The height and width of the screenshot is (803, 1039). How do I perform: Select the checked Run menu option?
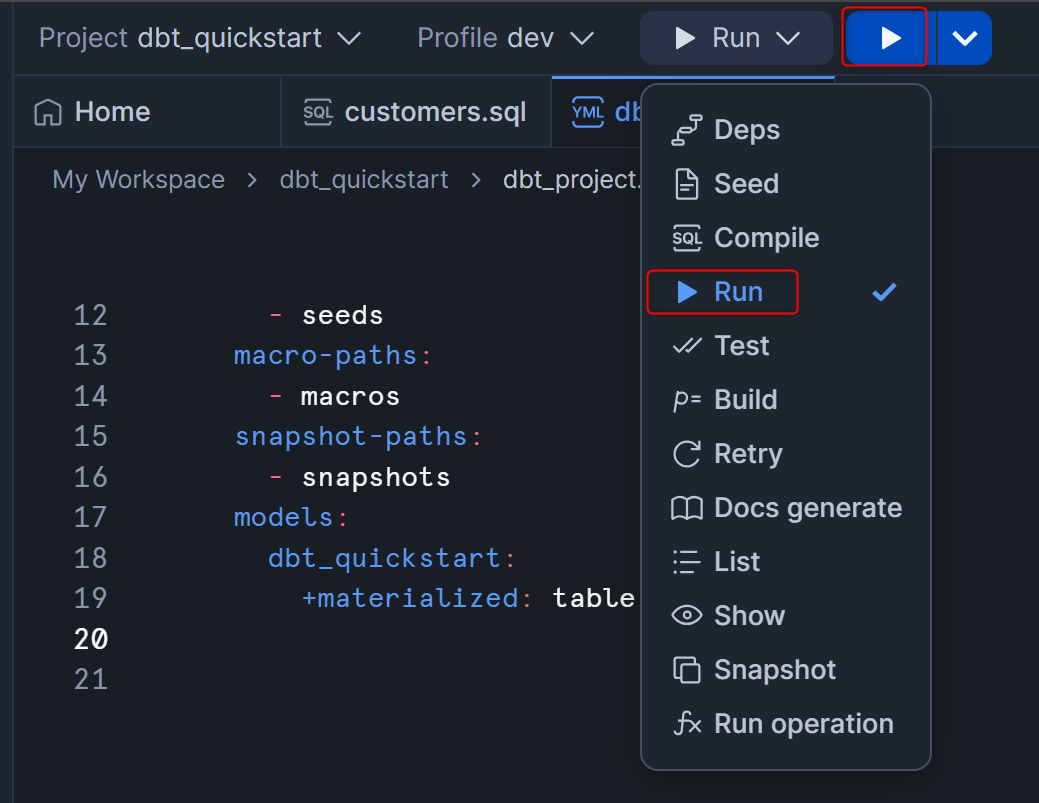click(738, 292)
